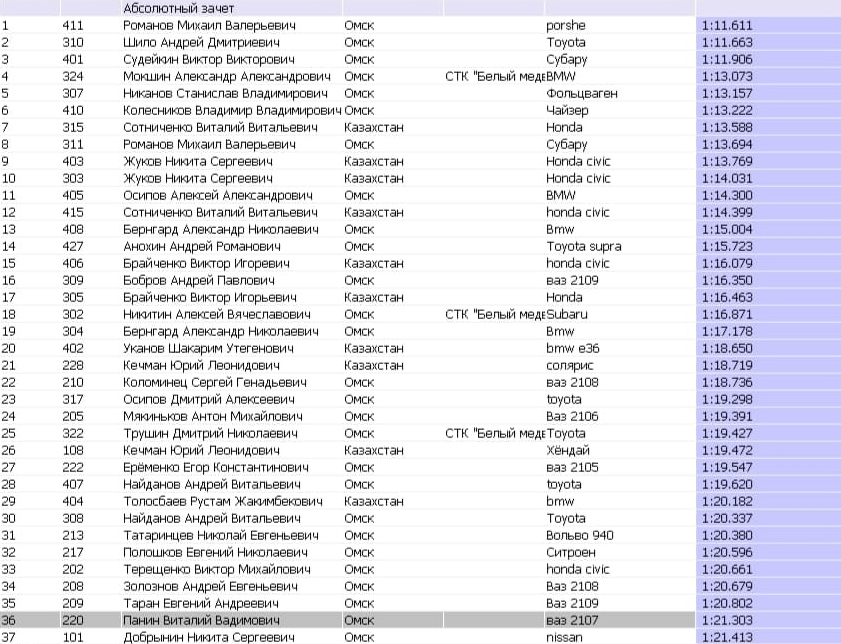Screen dimensions: 841x644
Task: Select the name "Шило Андрей Дмитриевич"
Action: click(201, 42)
